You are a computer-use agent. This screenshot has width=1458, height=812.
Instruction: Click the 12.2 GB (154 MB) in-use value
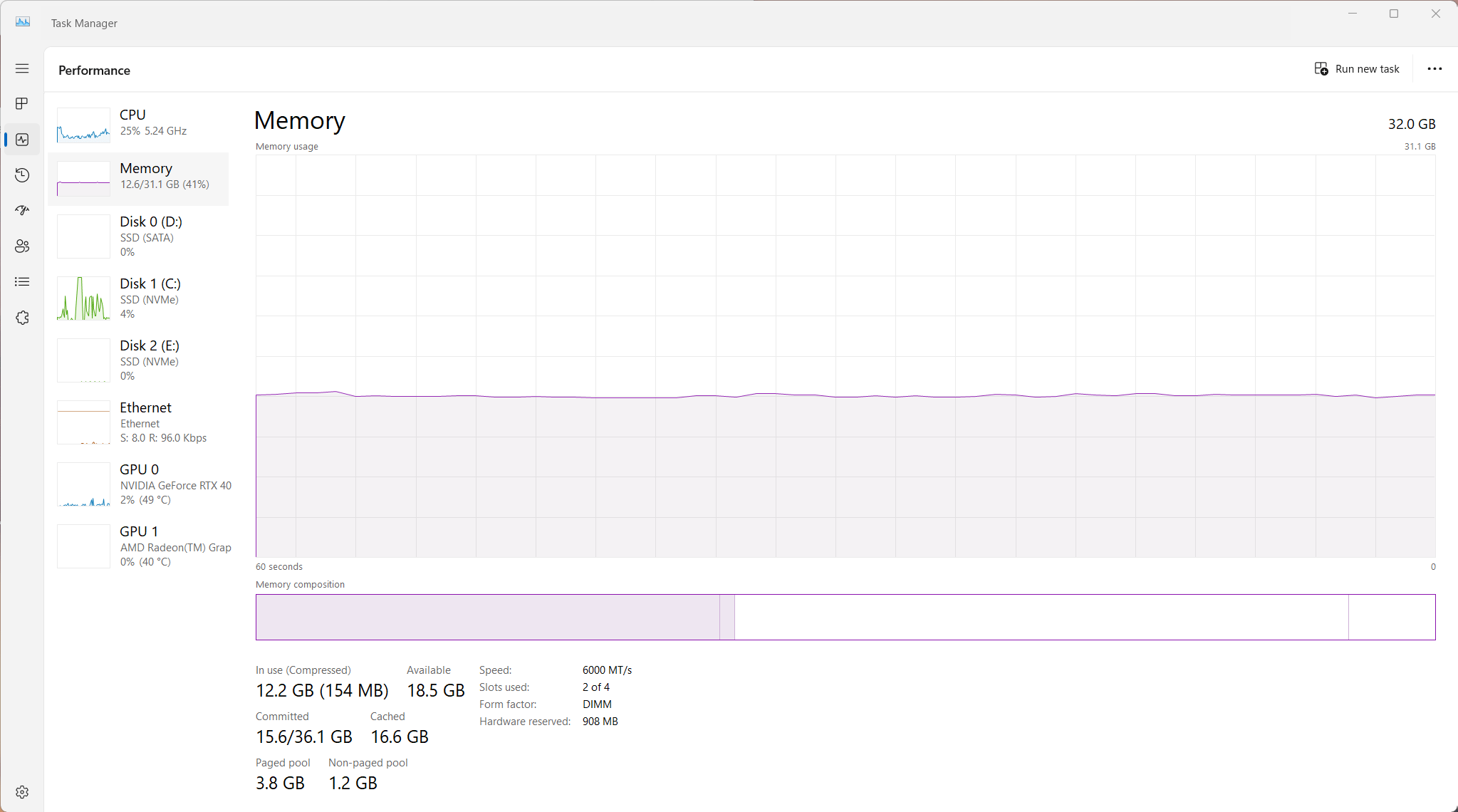click(322, 690)
